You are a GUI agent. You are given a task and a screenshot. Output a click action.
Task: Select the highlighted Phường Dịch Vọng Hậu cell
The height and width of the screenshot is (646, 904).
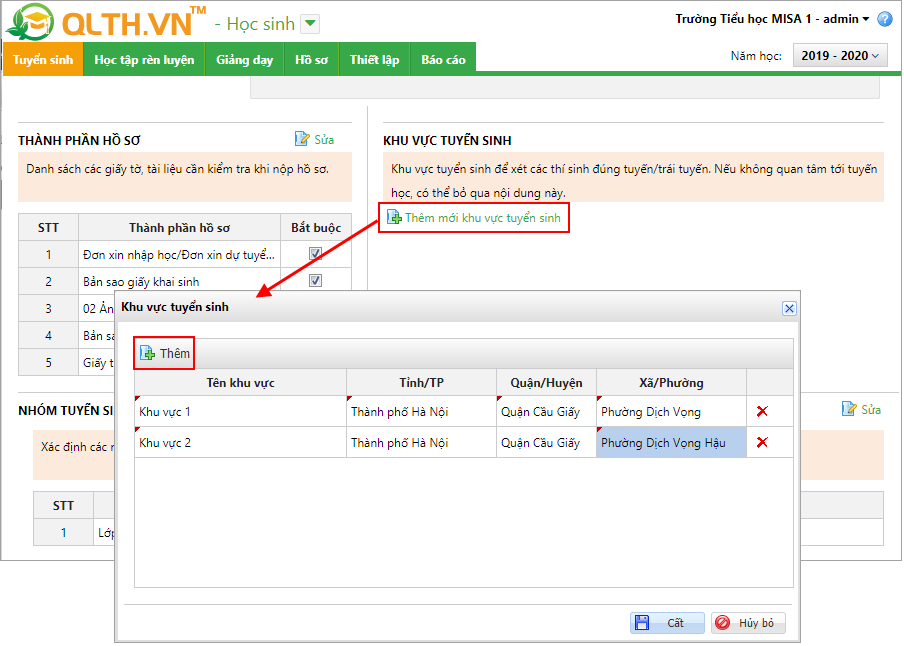672,442
